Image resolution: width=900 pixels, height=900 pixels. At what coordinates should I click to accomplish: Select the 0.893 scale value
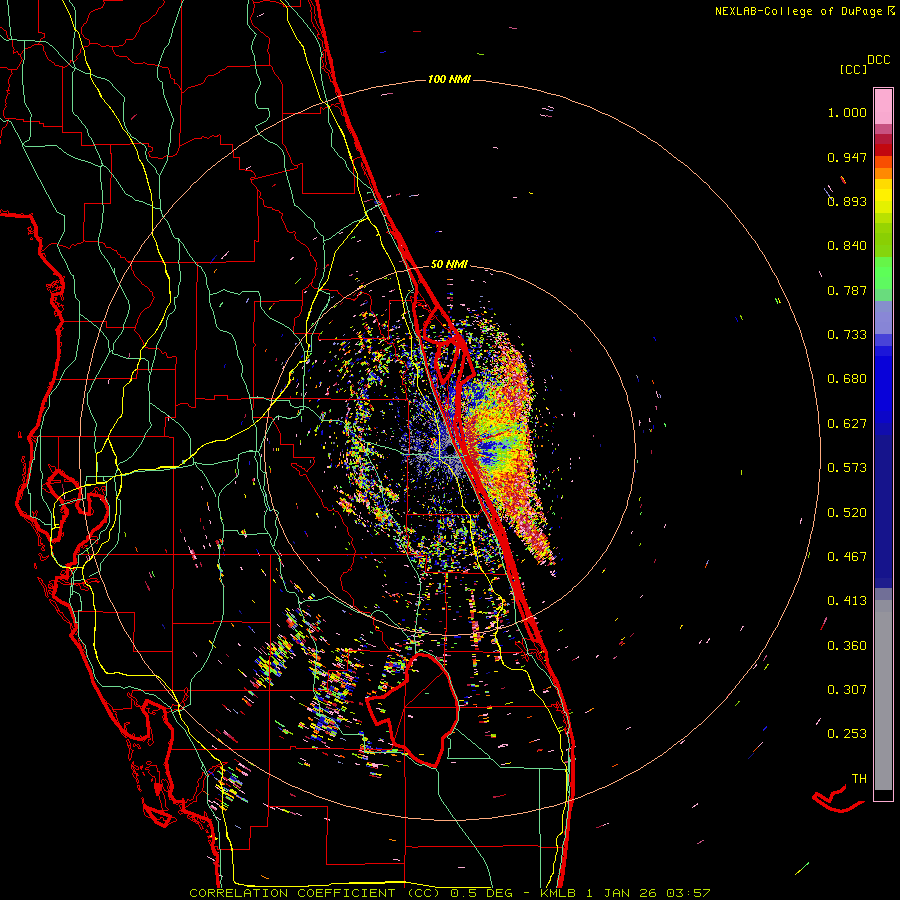pos(847,201)
